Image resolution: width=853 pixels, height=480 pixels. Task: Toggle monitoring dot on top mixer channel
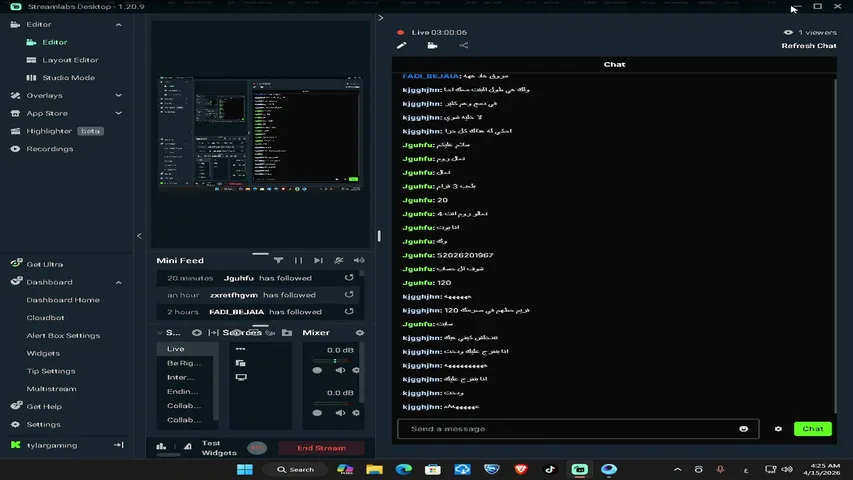pos(317,370)
